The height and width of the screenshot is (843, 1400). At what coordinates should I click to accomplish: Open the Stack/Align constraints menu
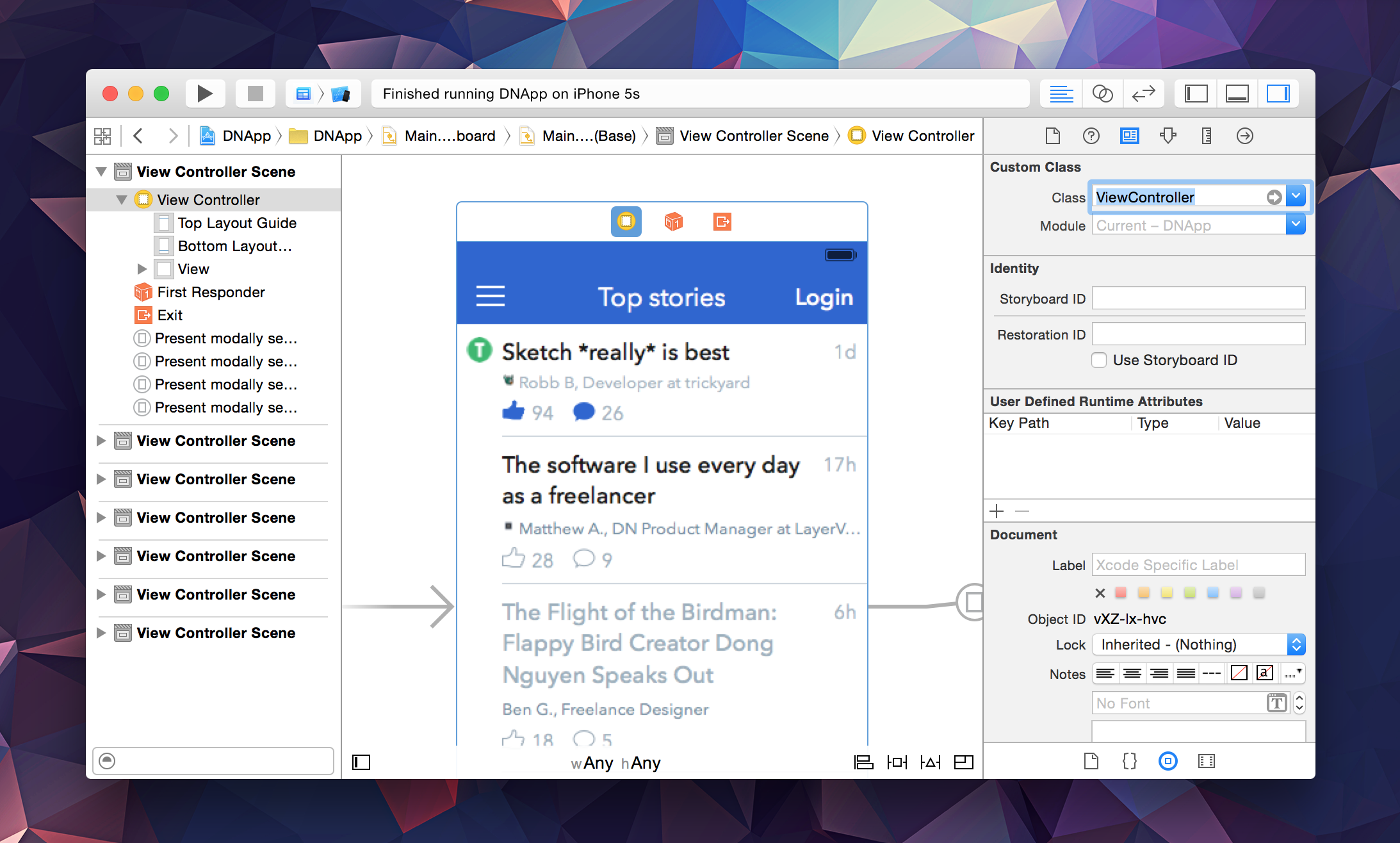[863, 762]
